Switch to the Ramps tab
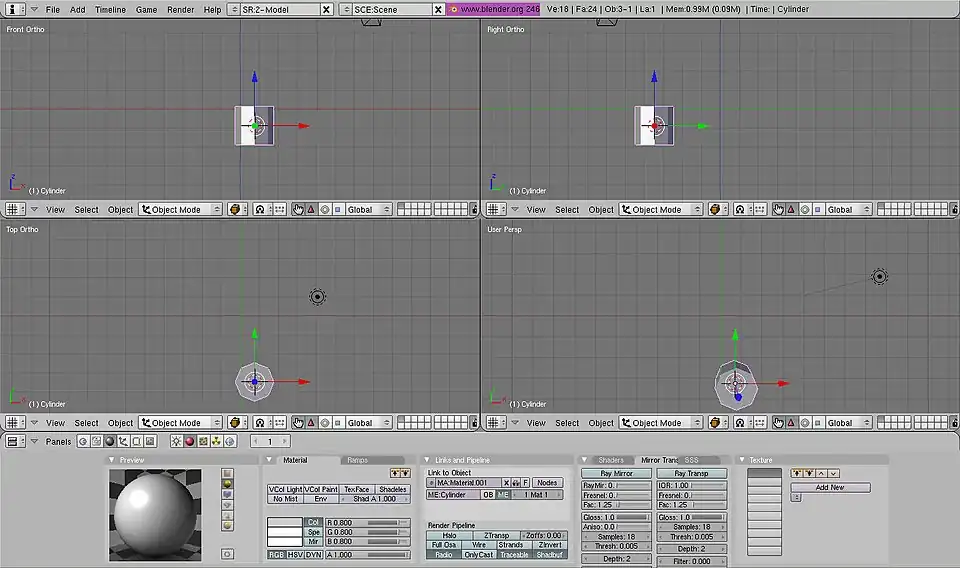The height and width of the screenshot is (568, 960). [x=357, y=460]
